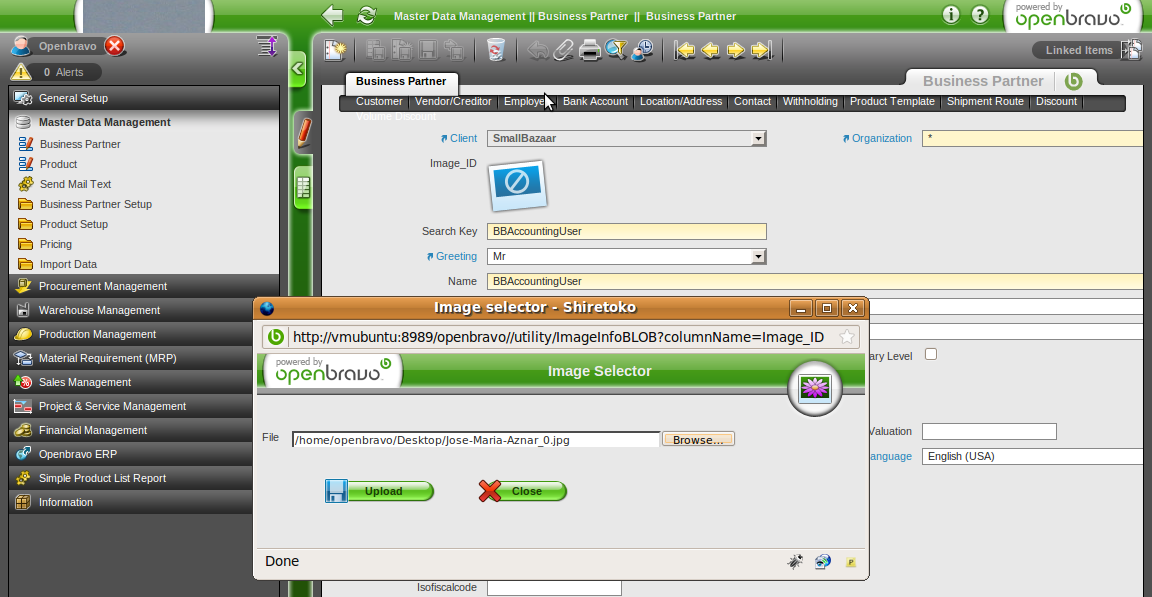Click the Search Key input field
This screenshot has width=1152, height=597.
pos(627,231)
